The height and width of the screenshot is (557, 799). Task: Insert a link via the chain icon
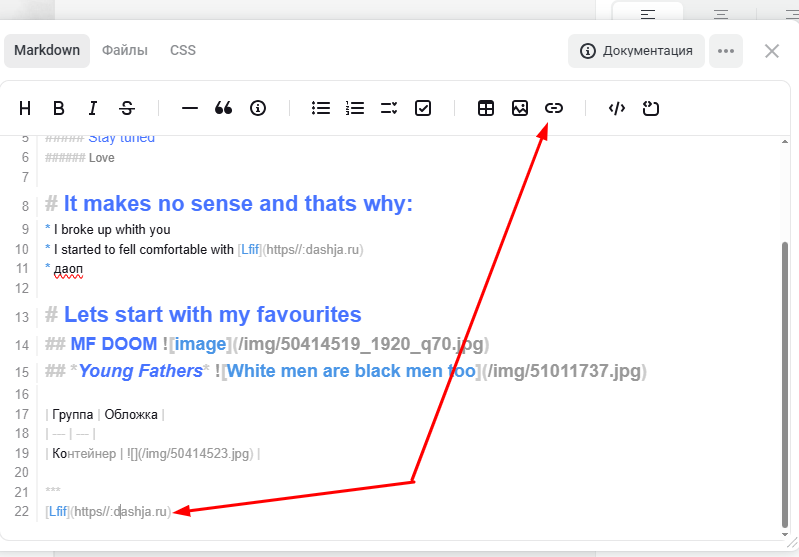click(554, 108)
